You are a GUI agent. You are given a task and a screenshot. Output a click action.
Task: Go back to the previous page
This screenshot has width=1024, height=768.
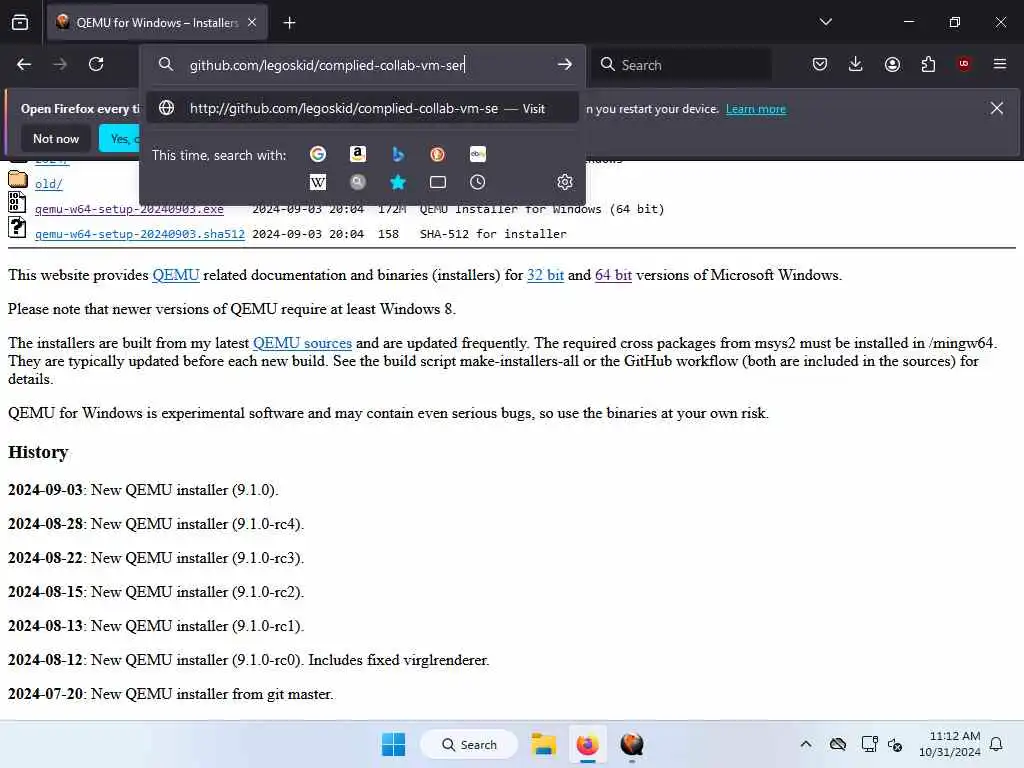pyautogui.click(x=24, y=64)
